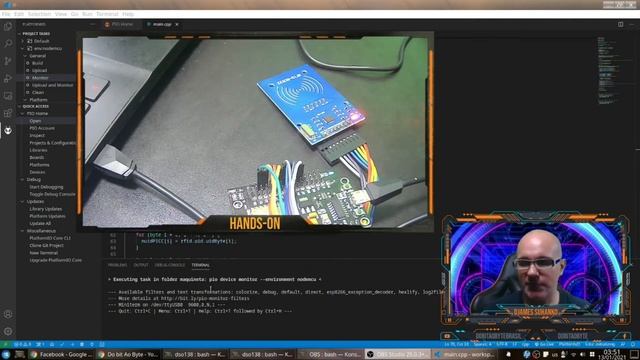This screenshot has height=360, width=640.
Task: Open the Terminal menu
Action: click(x=107, y=14)
